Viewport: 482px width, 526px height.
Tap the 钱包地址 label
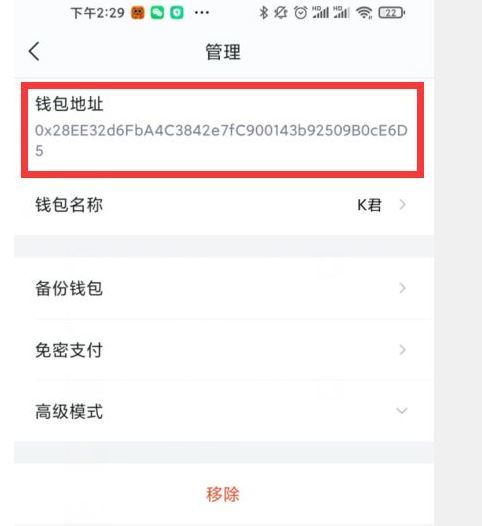coord(69,104)
